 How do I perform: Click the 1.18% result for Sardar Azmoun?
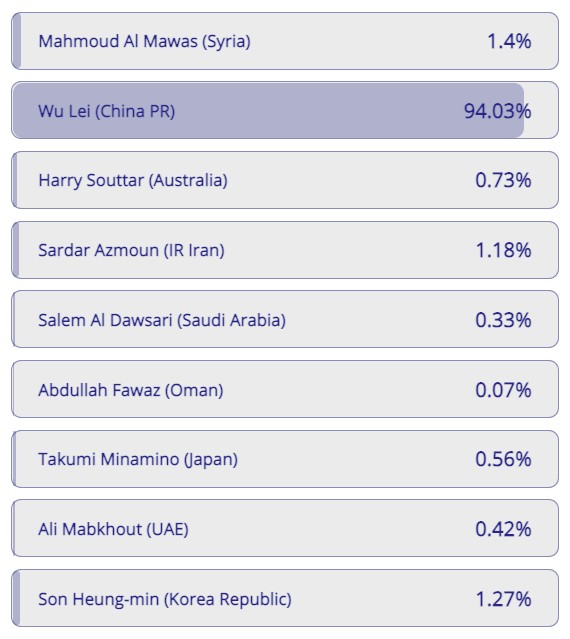[504, 250]
